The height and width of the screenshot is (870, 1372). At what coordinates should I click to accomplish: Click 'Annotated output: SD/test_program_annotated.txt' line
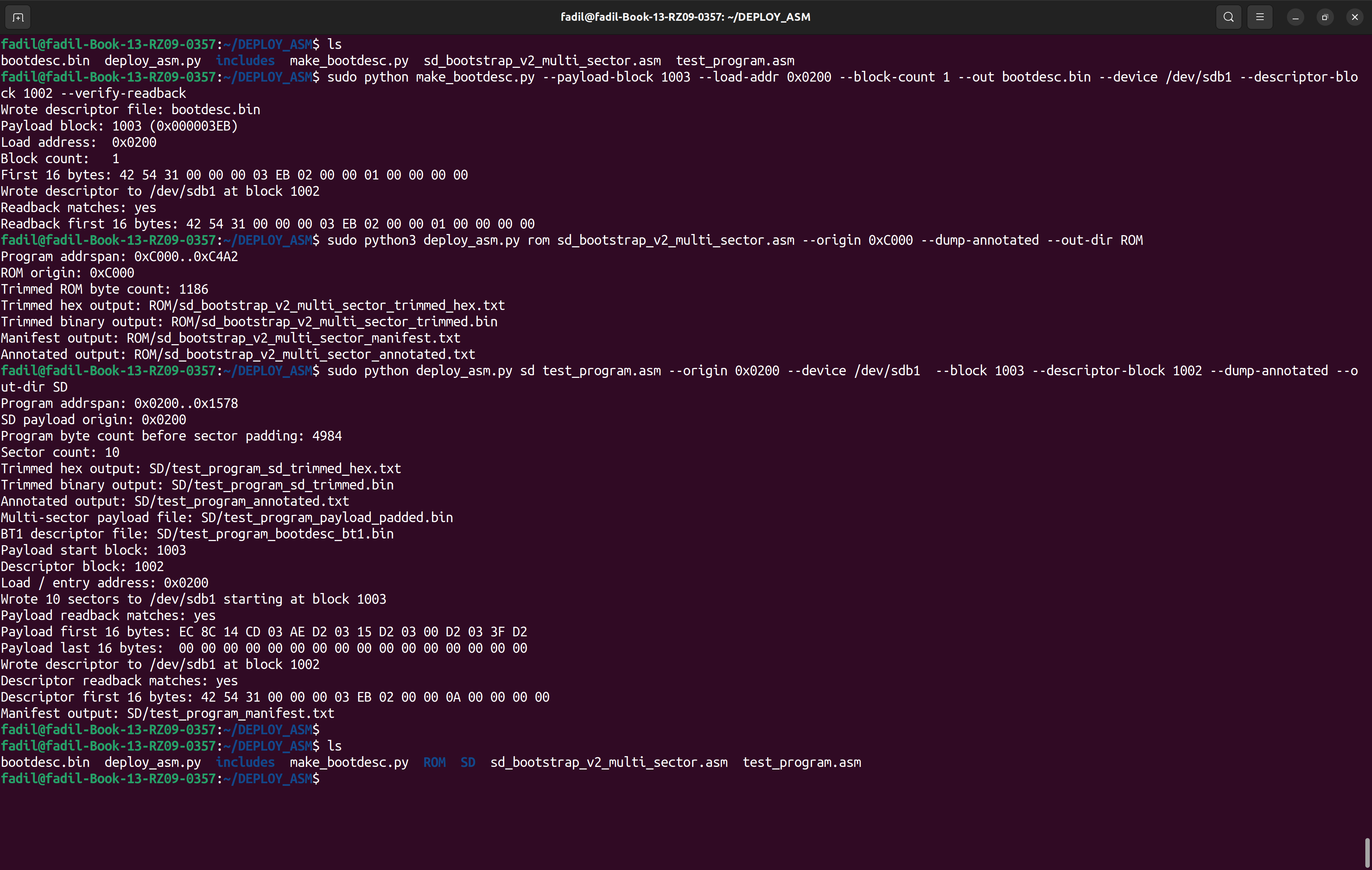175,501
